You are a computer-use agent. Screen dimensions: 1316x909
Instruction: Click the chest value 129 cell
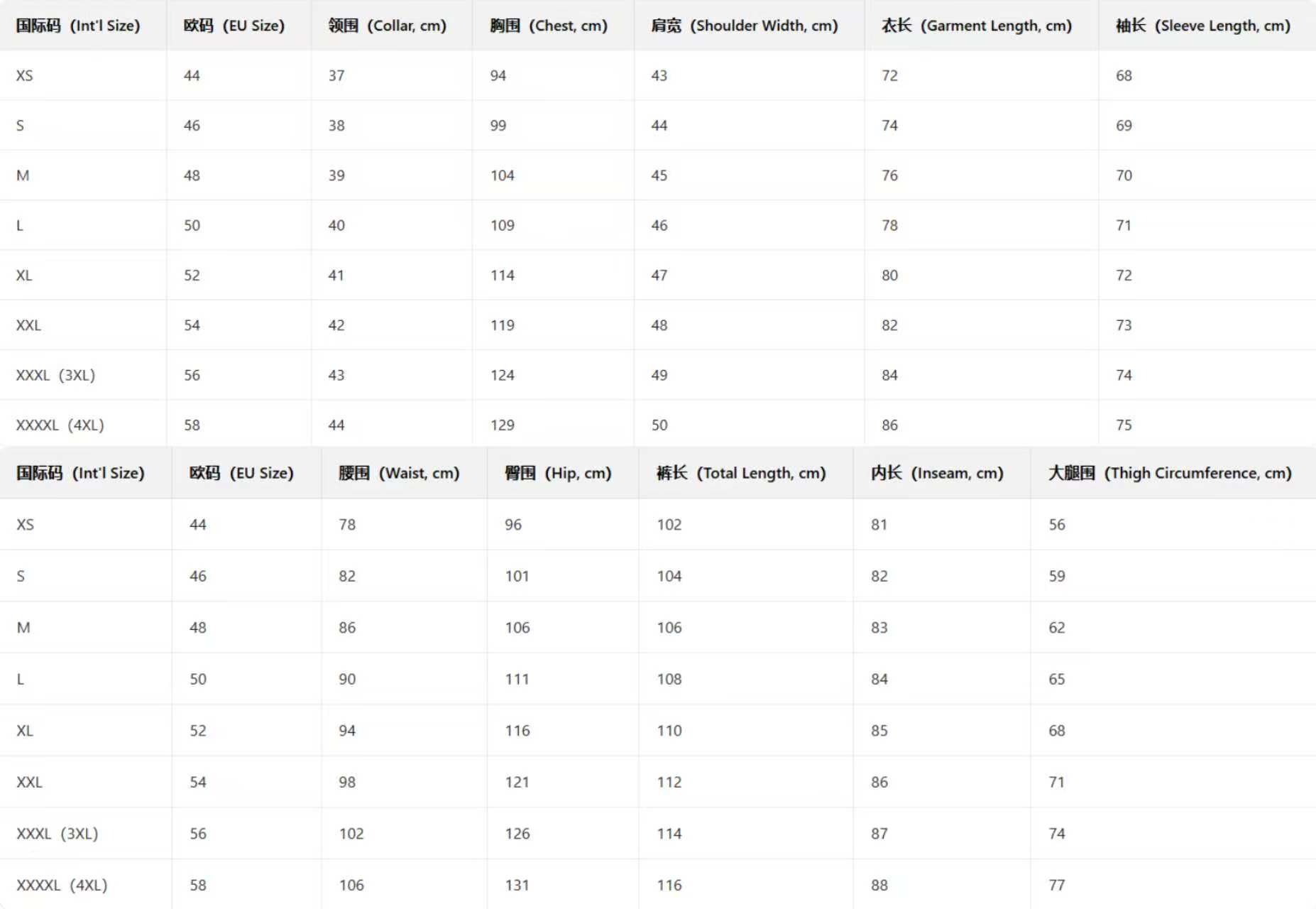tap(502, 425)
